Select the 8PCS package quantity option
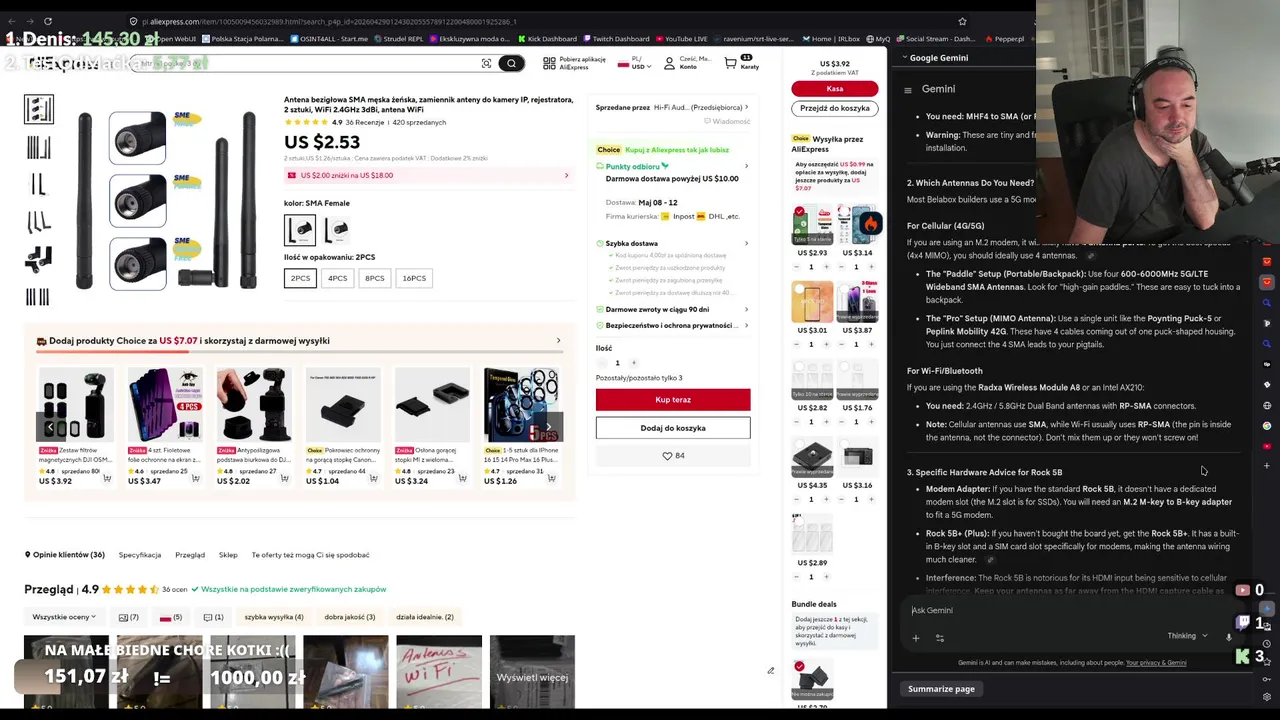Viewport: 1280px width, 720px height. click(x=374, y=278)
